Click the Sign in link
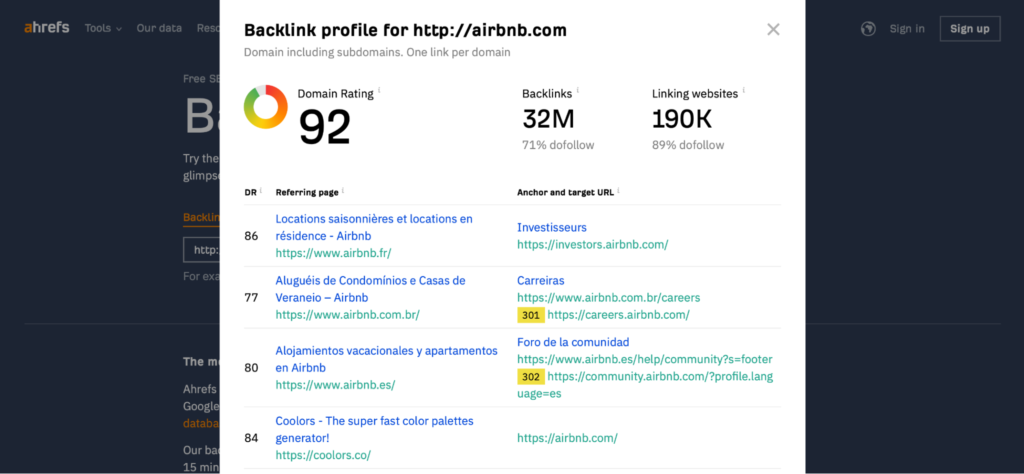The image size is (1024, 474). 907,29
